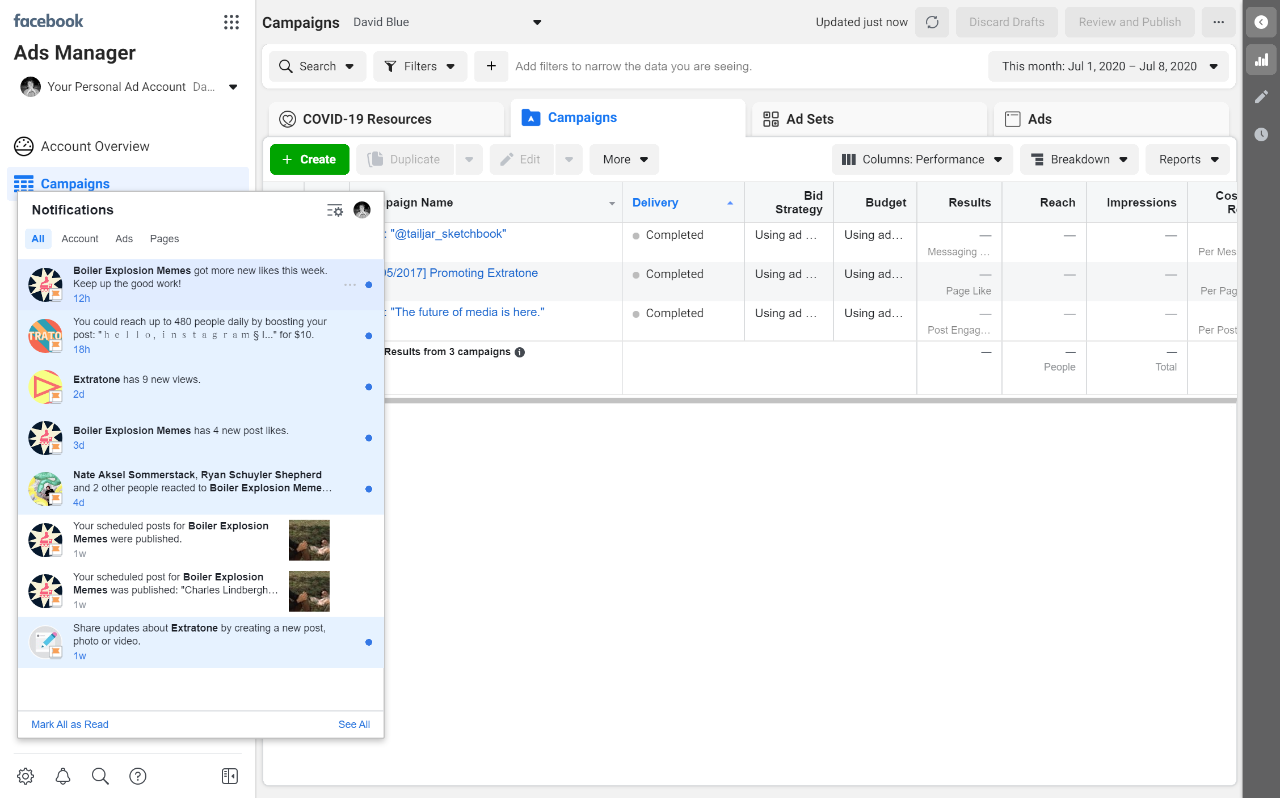Click the pencil edit icon in right rail
Viewport: 1280px width, 798px height.
click(1261, 97)
